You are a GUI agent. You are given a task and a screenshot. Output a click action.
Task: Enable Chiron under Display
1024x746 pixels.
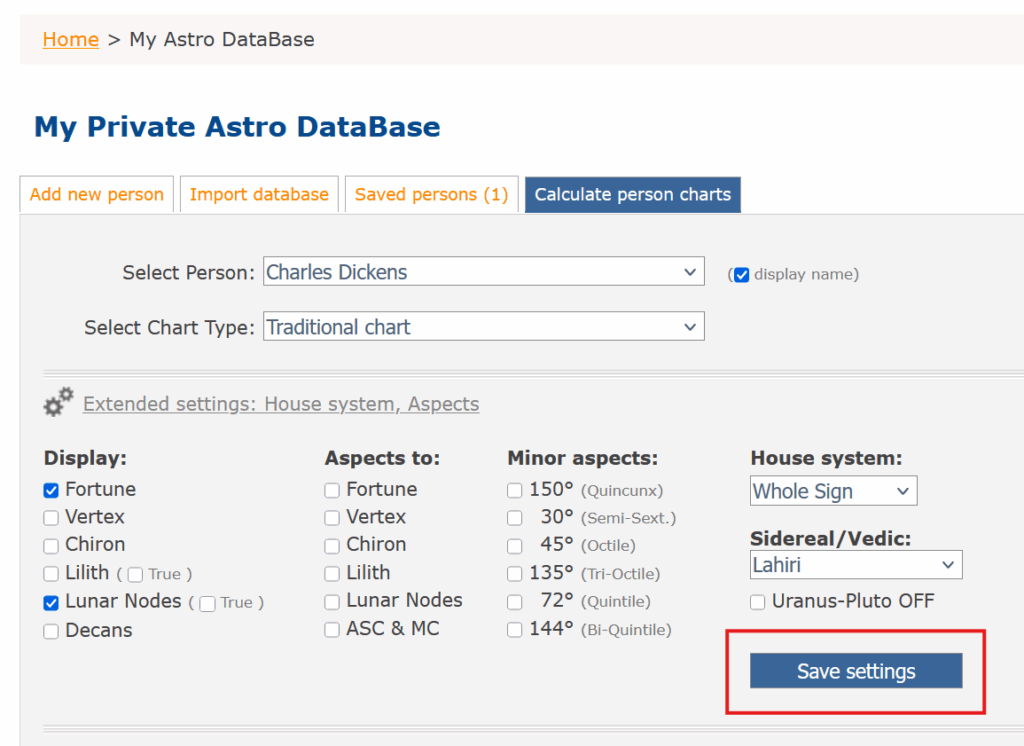coord(51,546)
